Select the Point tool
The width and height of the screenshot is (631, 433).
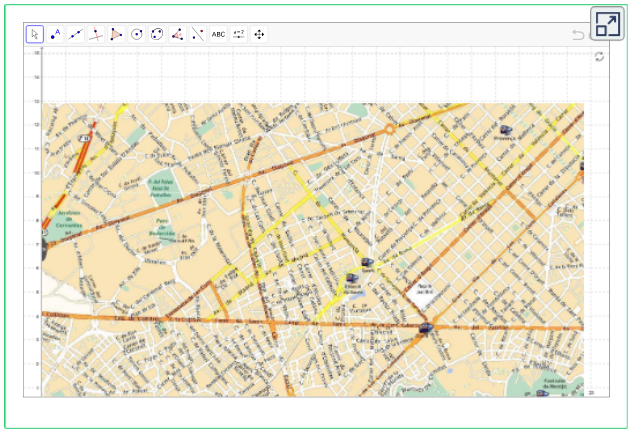pos(55,34)
